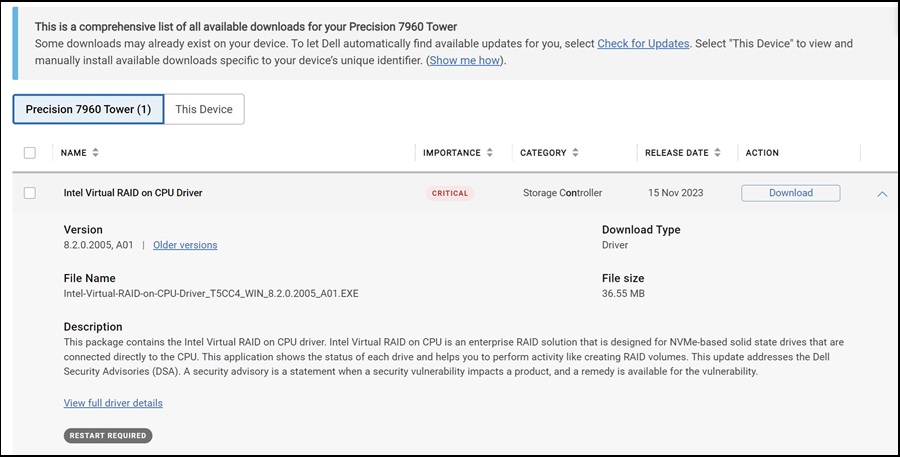Select the Intel Virtual RAID driver checkbox
This screenshot has height=457, width=900.
point(30,193)
